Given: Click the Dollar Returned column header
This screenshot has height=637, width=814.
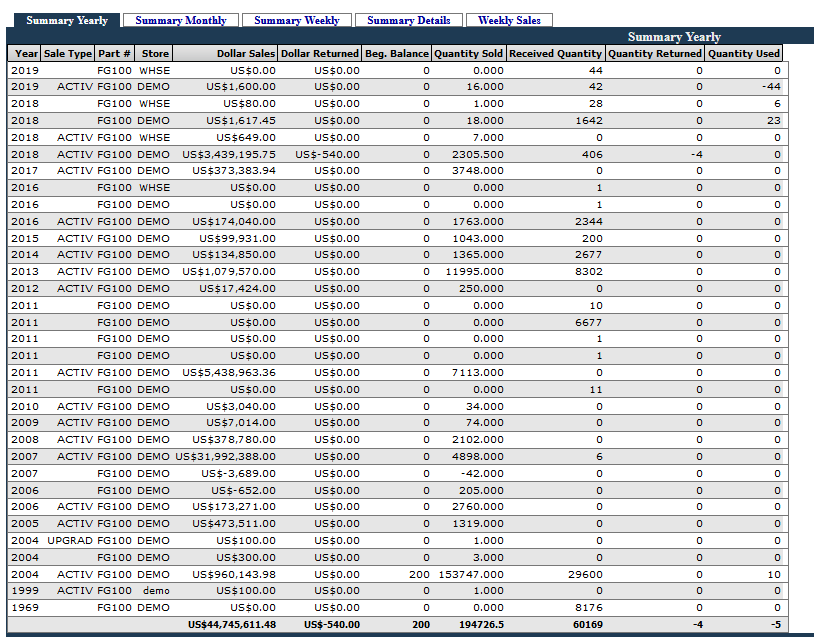Looking at the screenshot, I should pyautogui.click(x=320, y=53).
